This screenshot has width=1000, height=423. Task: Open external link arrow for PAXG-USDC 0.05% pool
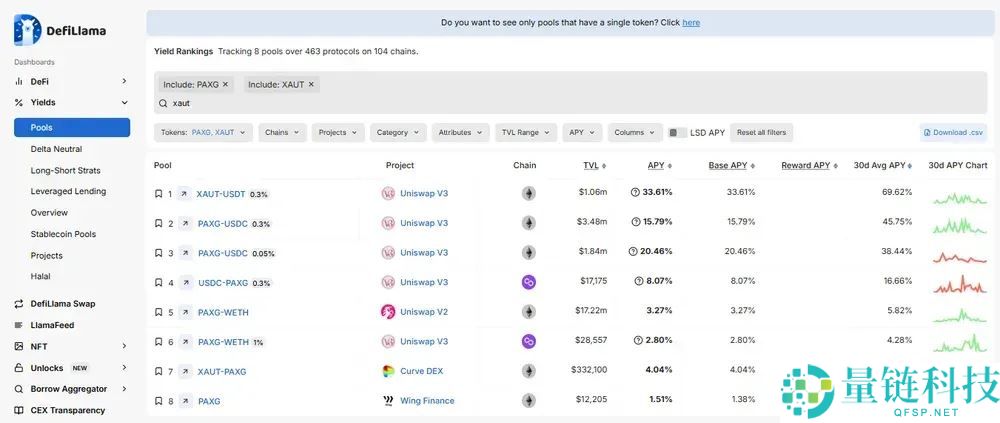point(184,253)
